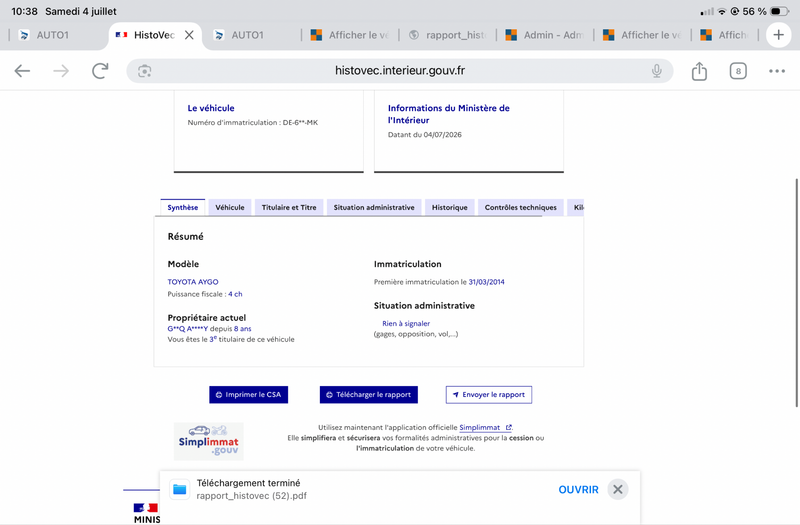800x525 pixels.
Task: Click the Imprimer le CSA button
Action: pyautogui.click(x=248, y=394)
